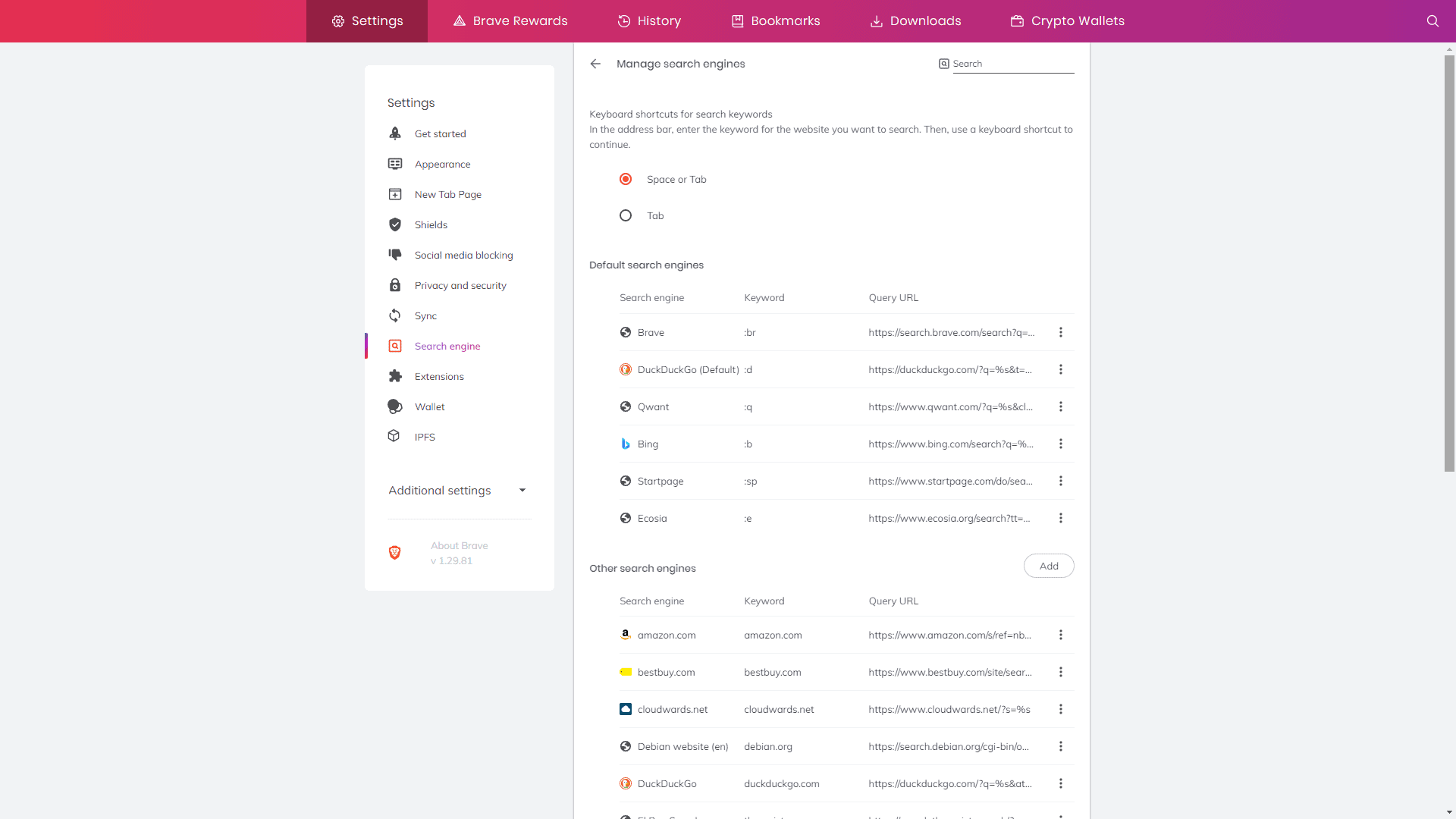Click the Extensions puzzle piece icon
1456x819 pixels.
395,376
